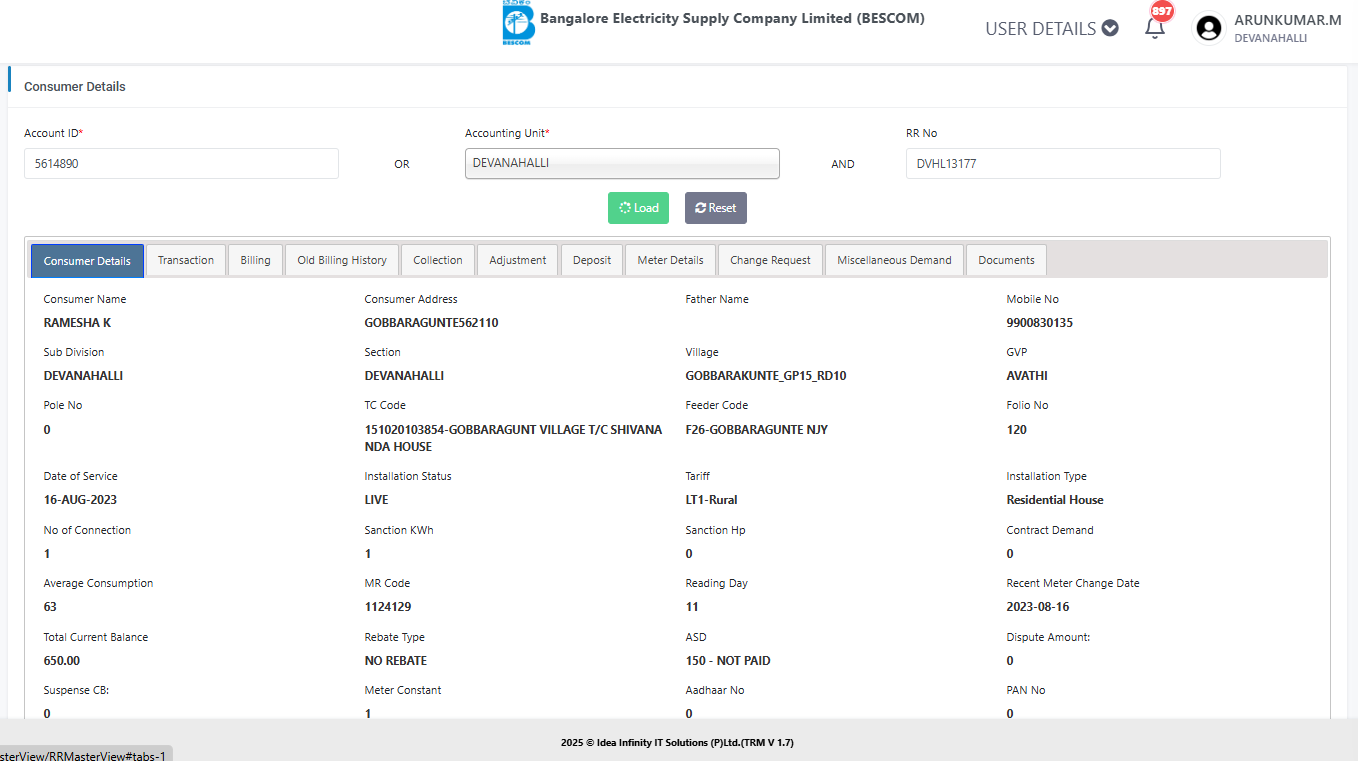This screenshot has height=761, width=1358.
Task: Switch to the Deposit tab
Action: click(x=592, y=260)
